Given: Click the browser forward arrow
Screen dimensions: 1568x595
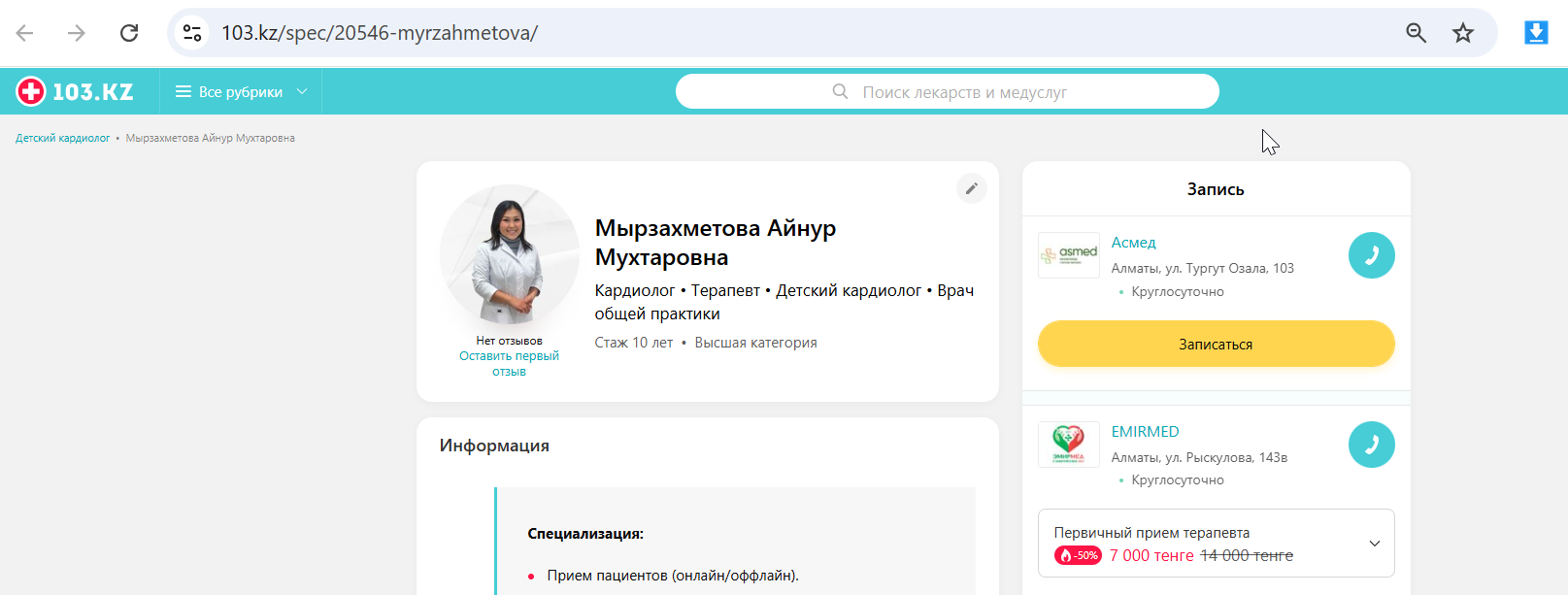Looking at the screenshot, I should coord(76,33).
